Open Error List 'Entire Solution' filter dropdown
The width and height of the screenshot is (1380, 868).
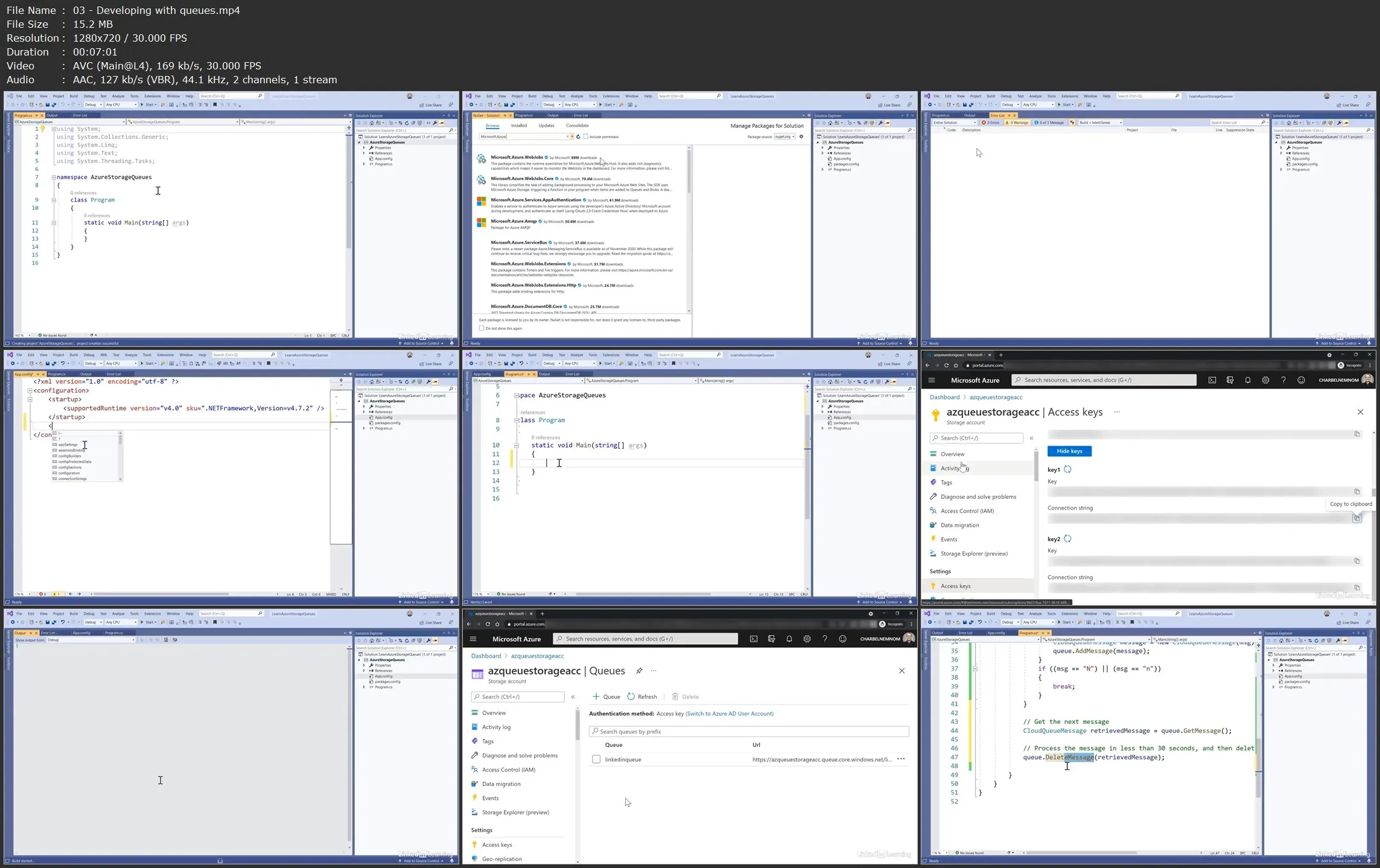954,122
